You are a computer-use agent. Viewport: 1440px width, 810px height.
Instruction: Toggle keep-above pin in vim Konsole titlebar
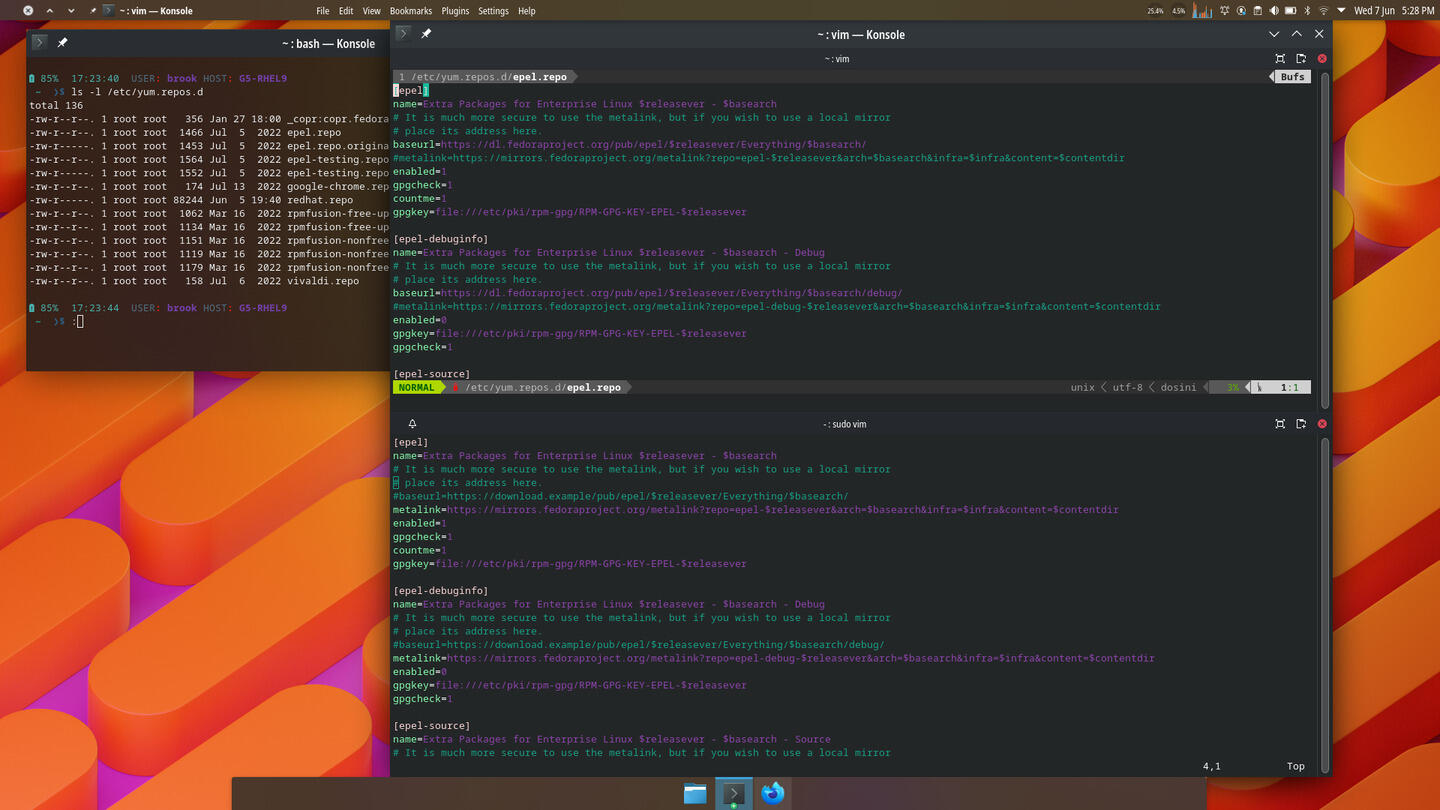426,34
